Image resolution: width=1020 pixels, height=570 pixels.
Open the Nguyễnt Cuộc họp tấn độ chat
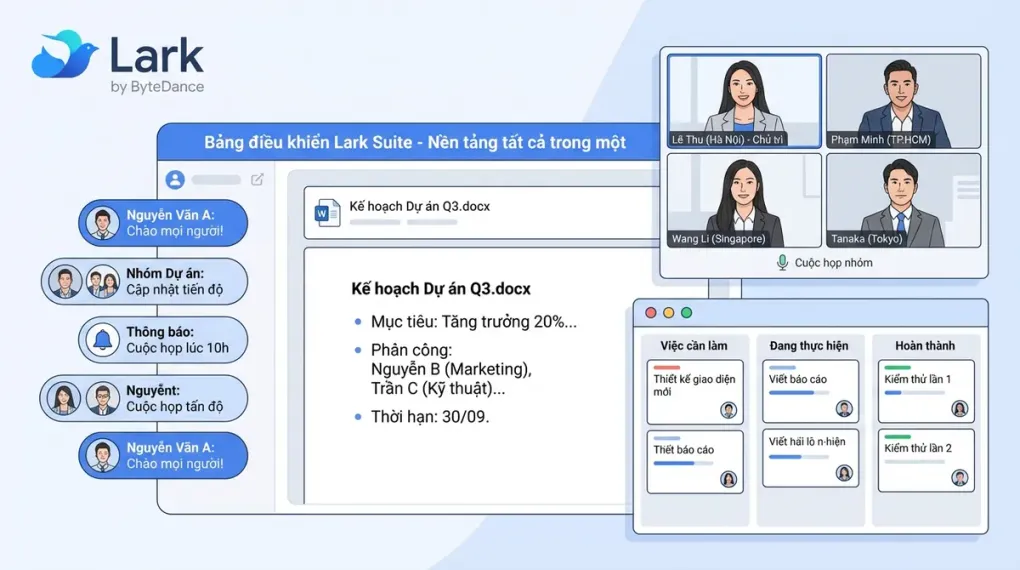tap(144, 398)
